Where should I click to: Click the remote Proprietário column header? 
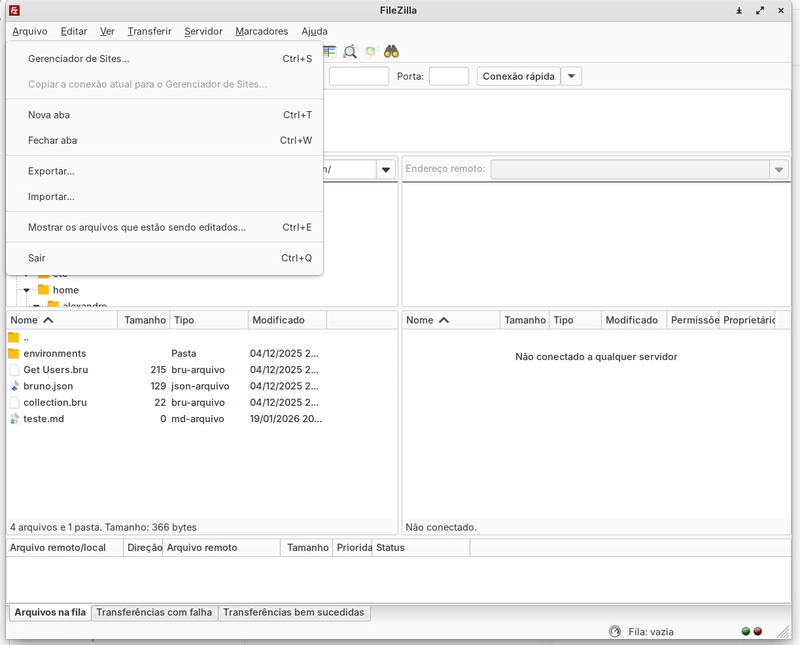[x=747, y=320]
